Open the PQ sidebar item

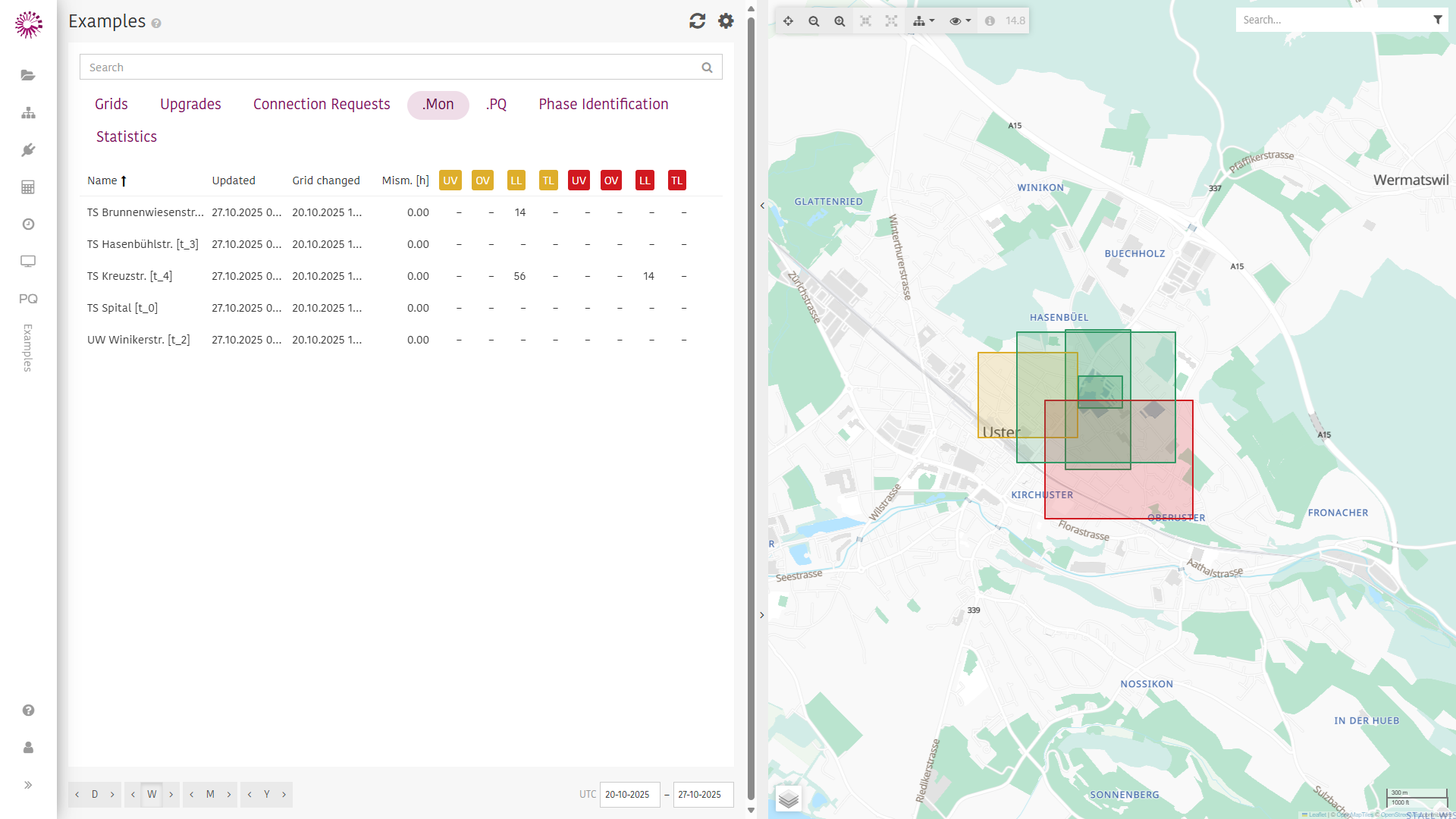(x=28, y=299)
